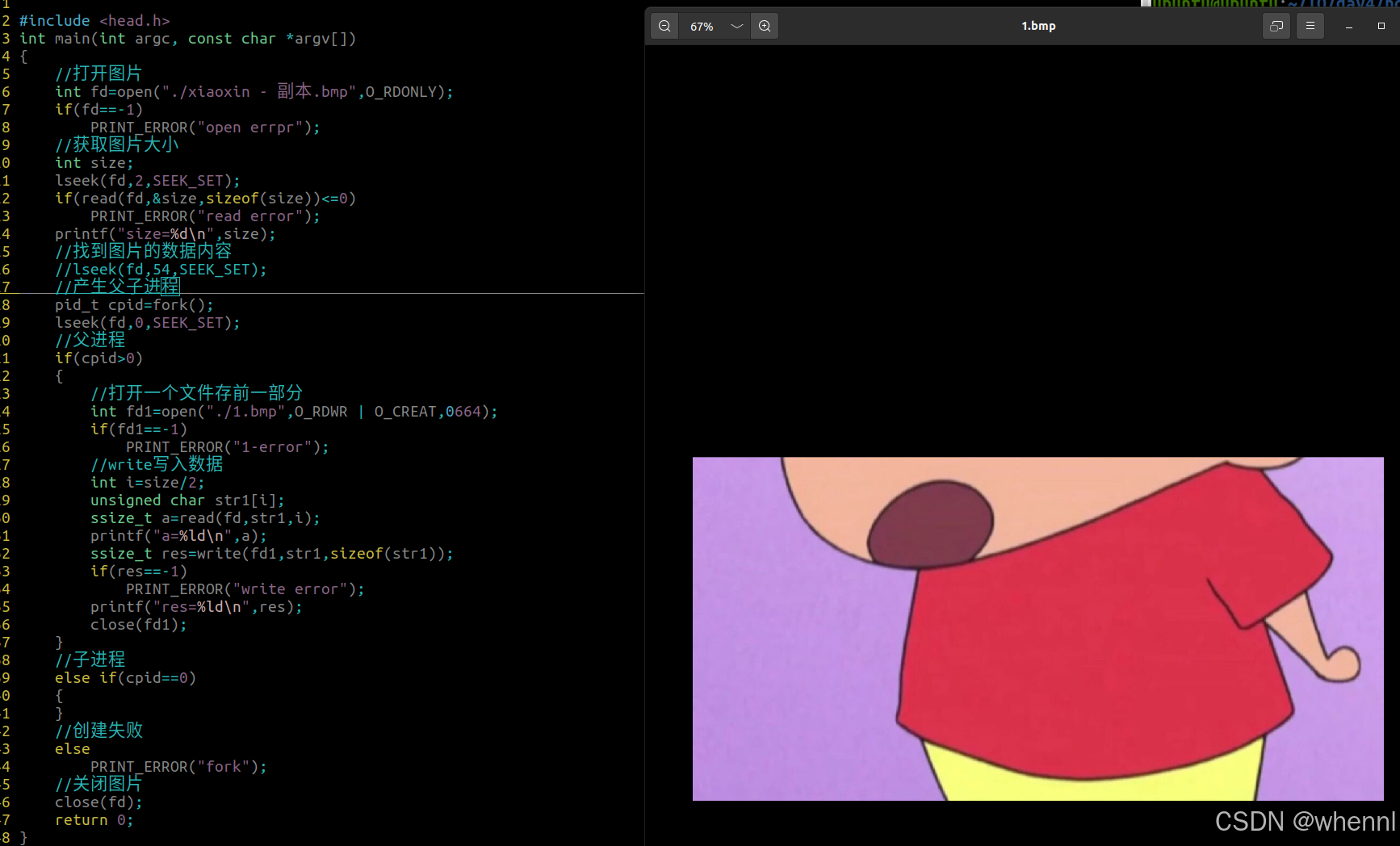Screen dimensions: 1400x846
Task: Click the 'ssize_t res=write(fd1,str1,sizeof(str1));' line
Action: pos(271,553)
